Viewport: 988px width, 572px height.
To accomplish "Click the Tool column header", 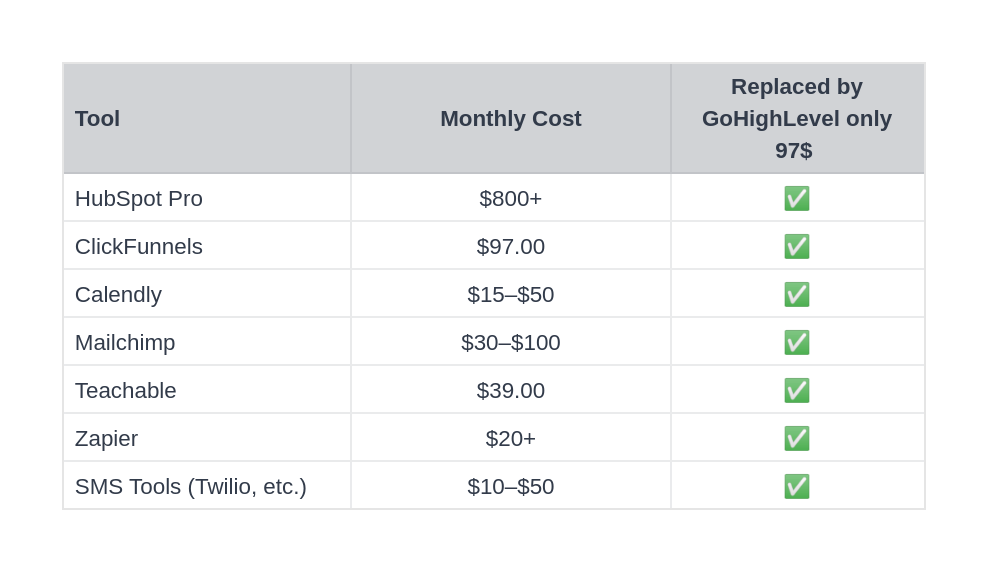I will [x=98, y=118].
